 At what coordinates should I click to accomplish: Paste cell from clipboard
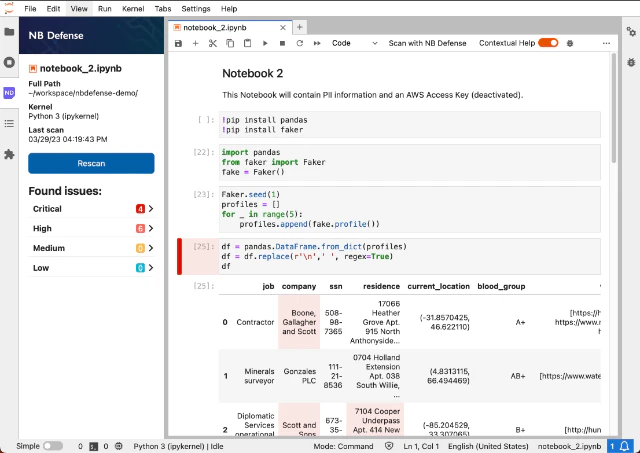(x=247, y=43)
